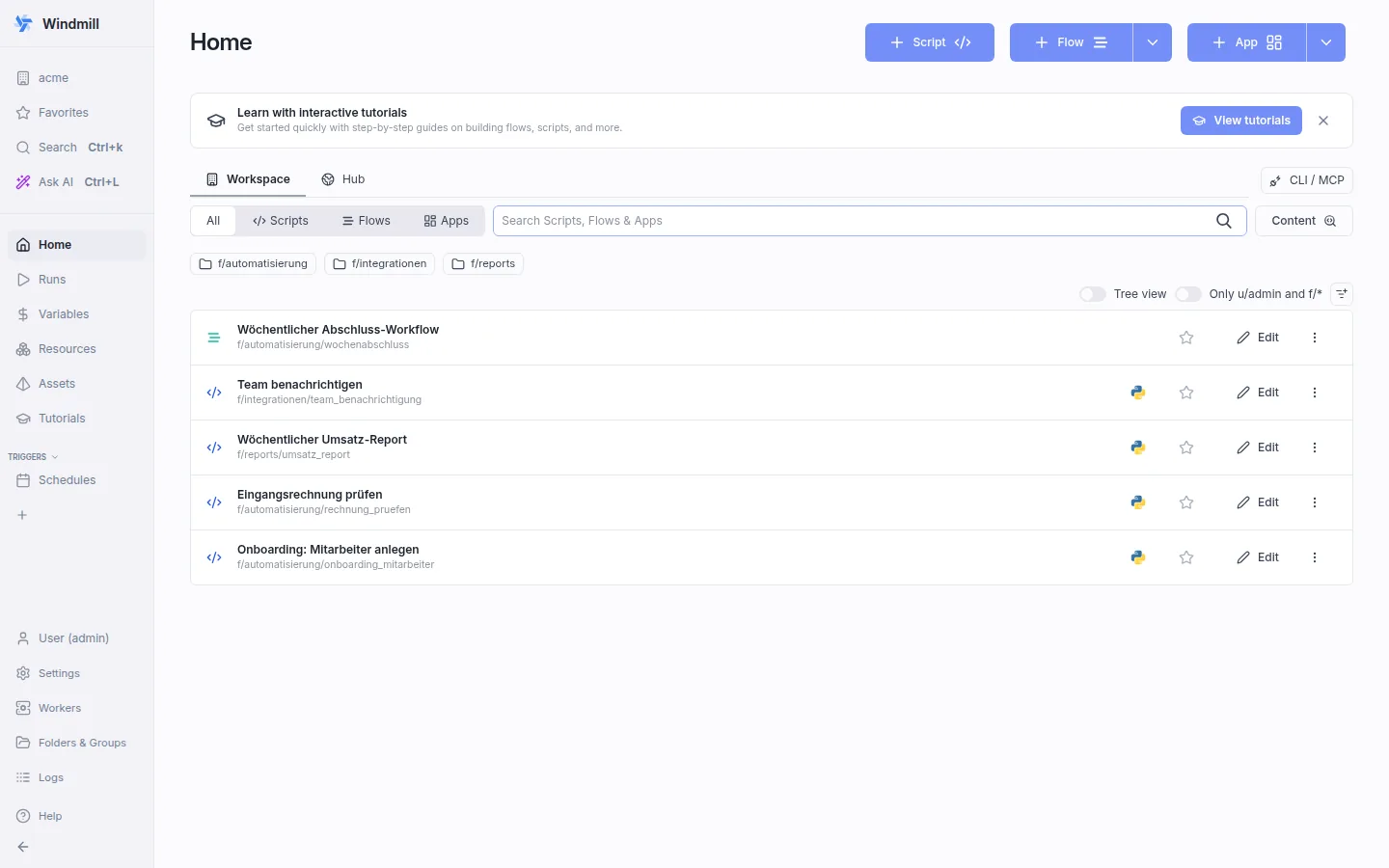Click the Python icon on Umsatz-Report row

tap(1138, 448)
